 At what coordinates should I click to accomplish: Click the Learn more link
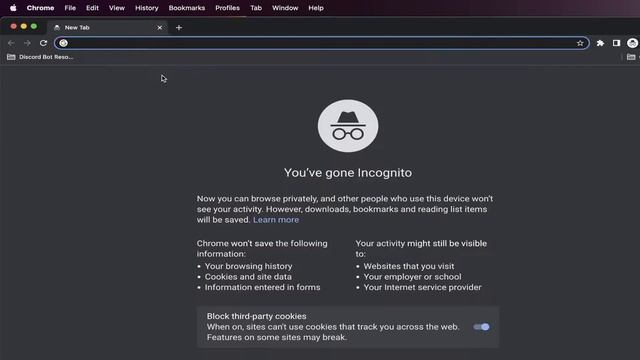276,220
